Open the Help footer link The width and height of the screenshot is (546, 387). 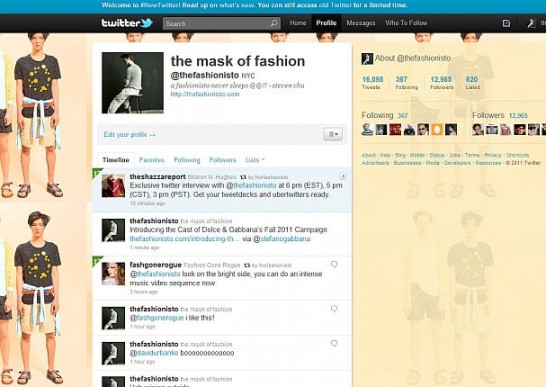click(x=385, y=155)
